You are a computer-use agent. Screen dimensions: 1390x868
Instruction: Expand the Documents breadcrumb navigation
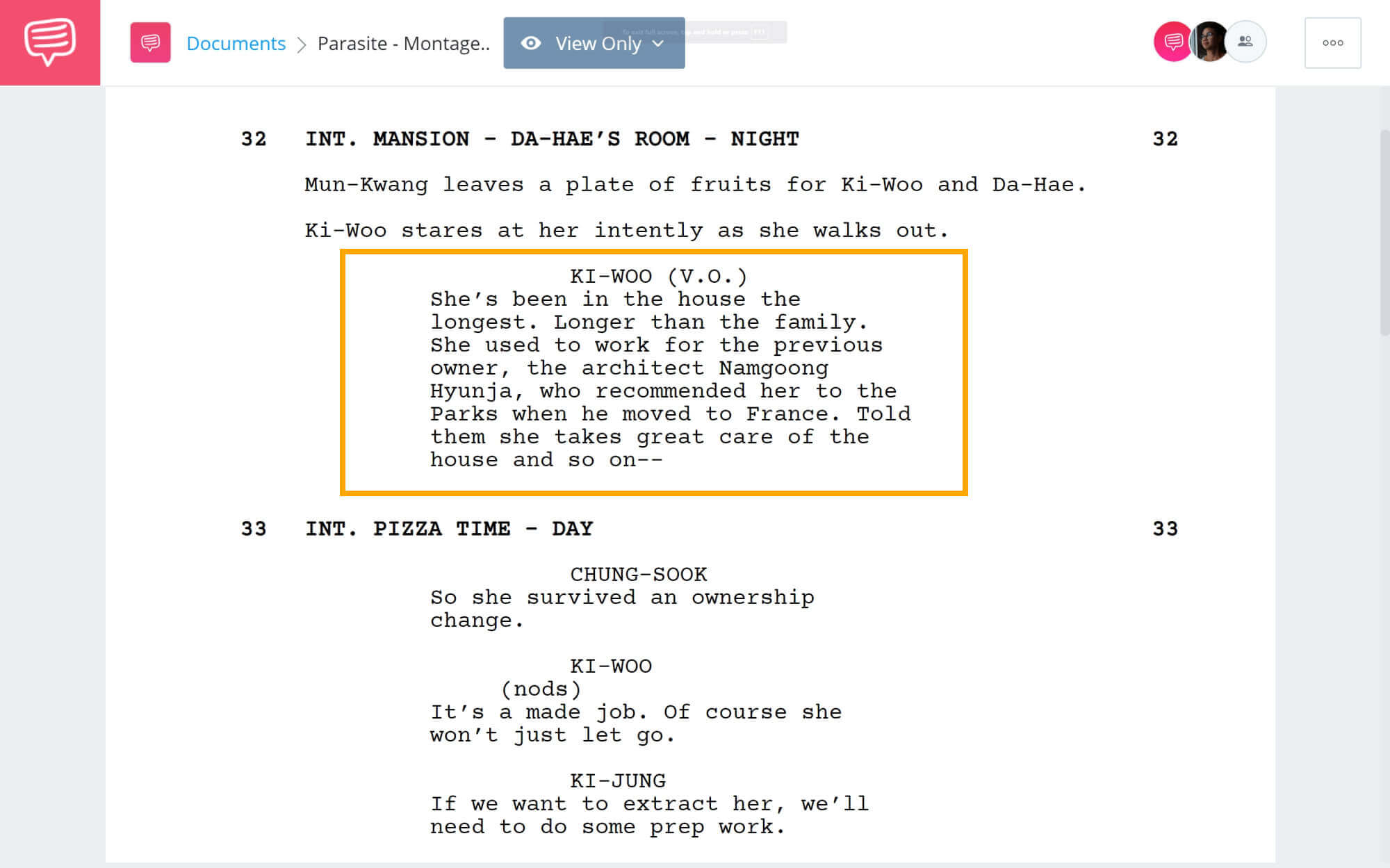point(236,42)
